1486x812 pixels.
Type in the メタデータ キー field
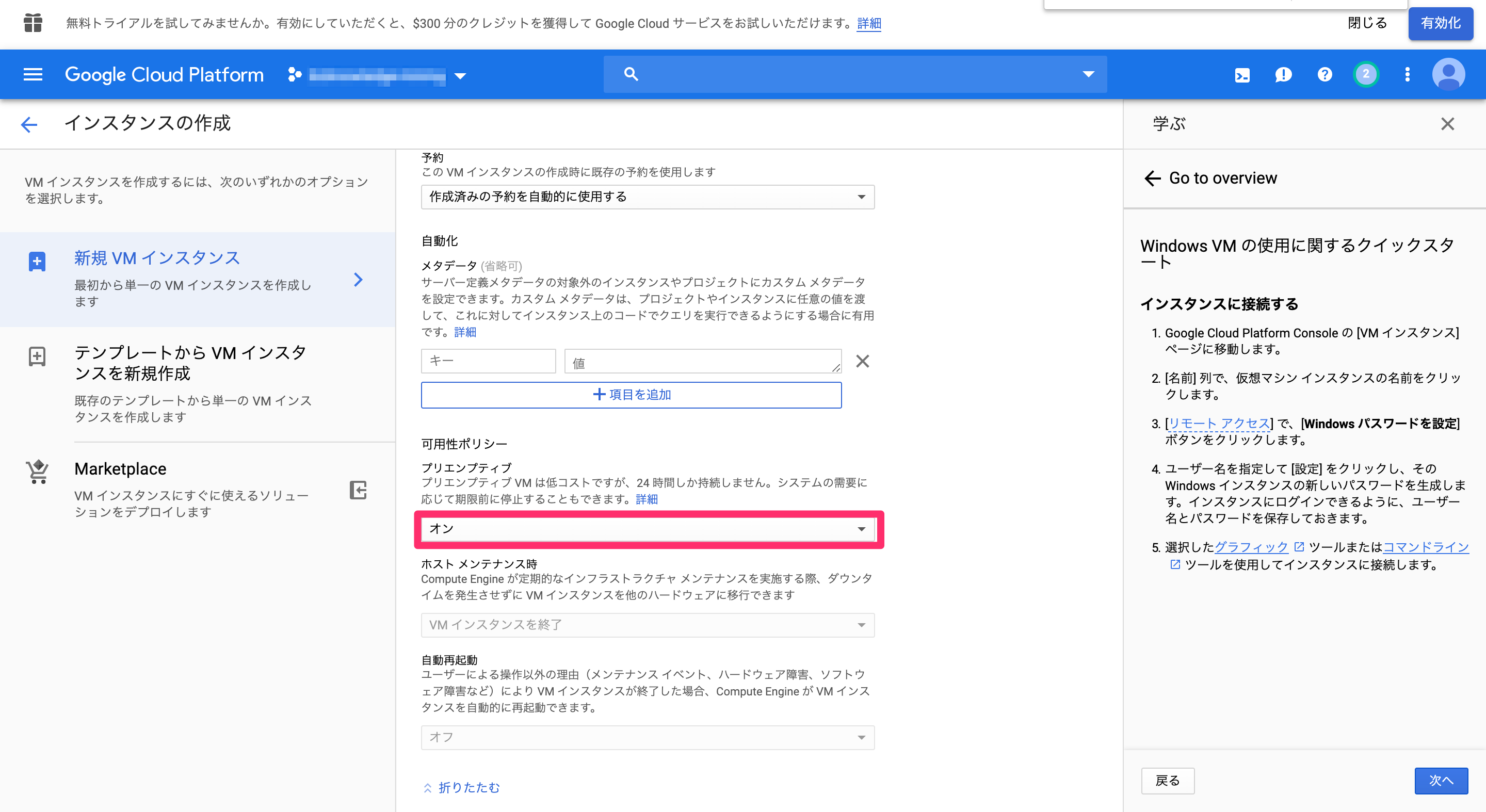pos(488,361)
